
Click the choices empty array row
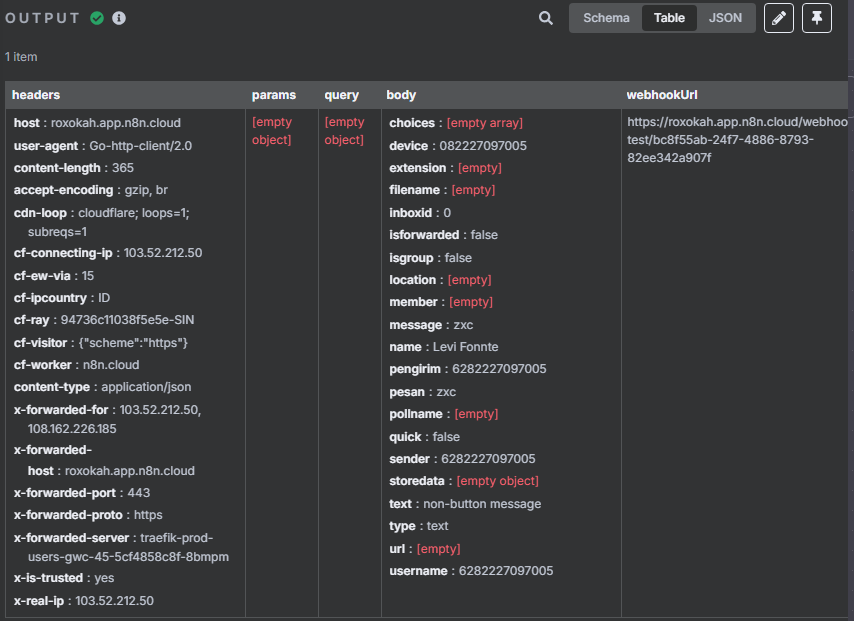pyautogui.click(x=456, y=123)
